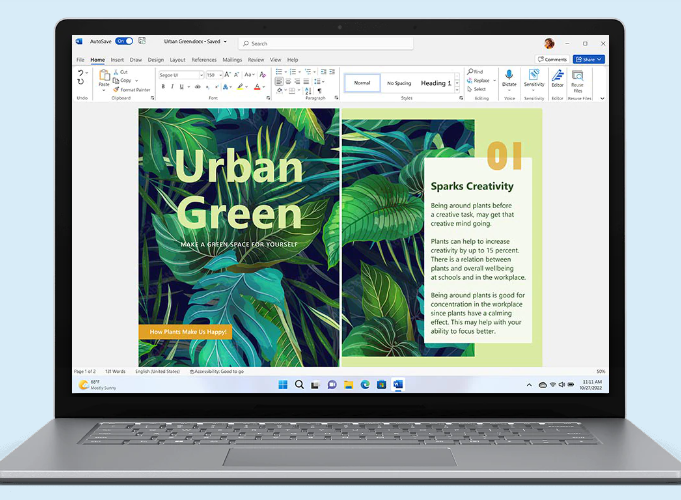Click the Dictate microphone icon
Screen dimensions: 681x500
(509, 76)
